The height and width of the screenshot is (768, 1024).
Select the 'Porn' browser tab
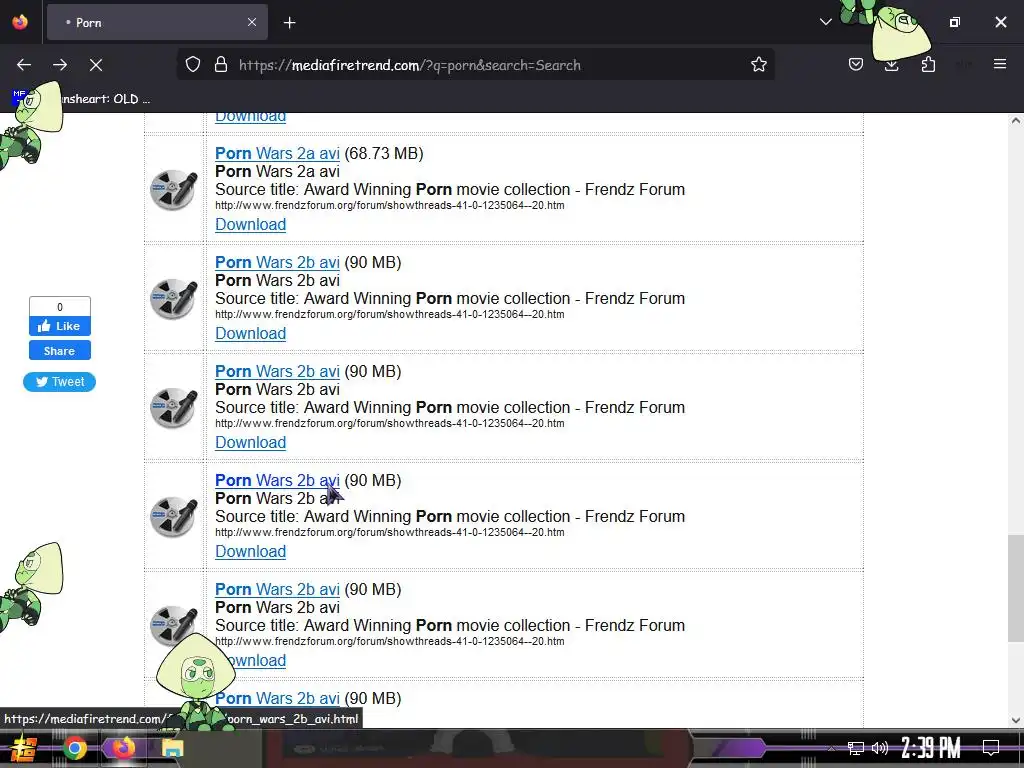tap(157, 22)
